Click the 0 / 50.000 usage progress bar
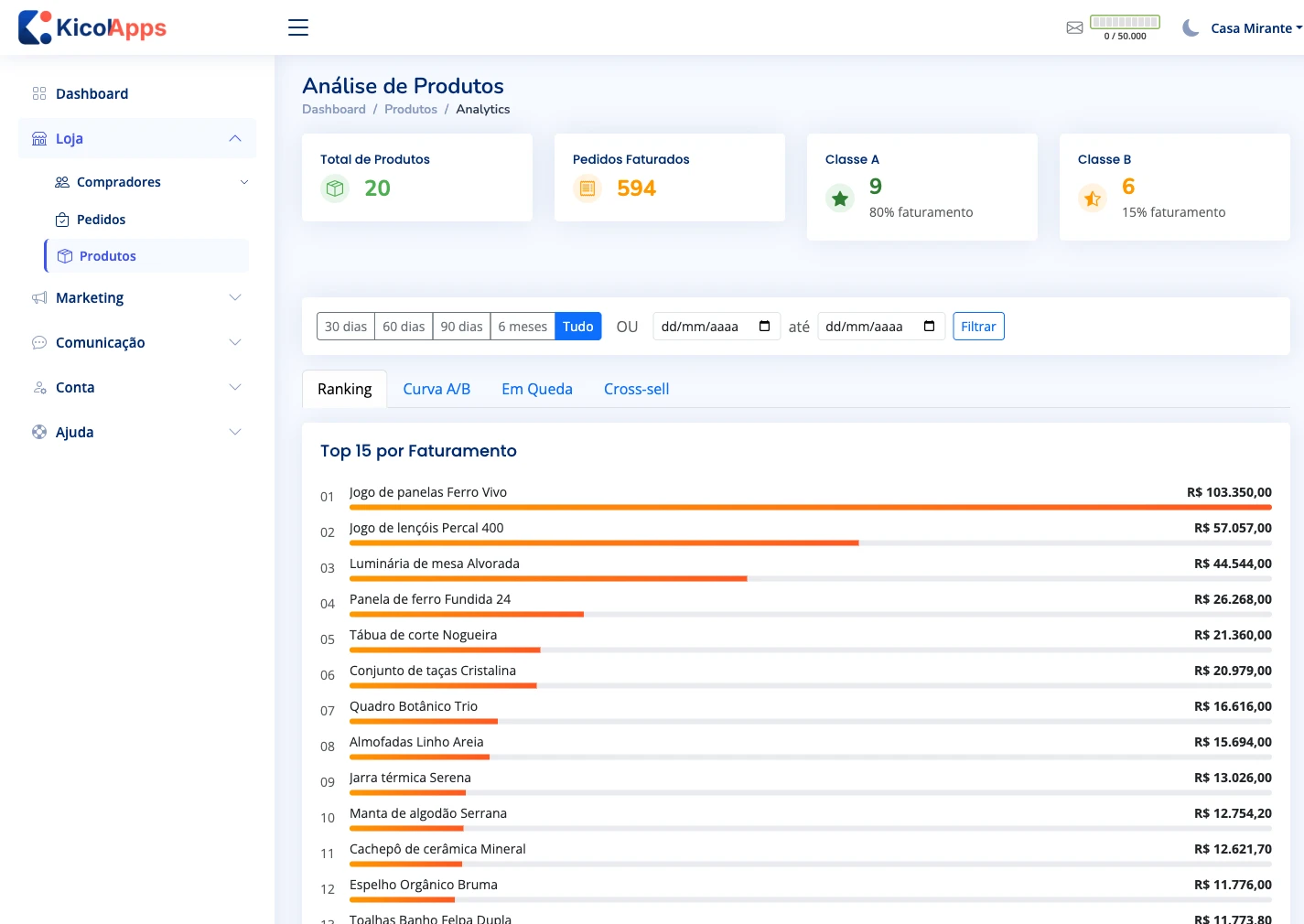The width and height of the screenshot is (1304, 924). click(x=1126, y=22)
